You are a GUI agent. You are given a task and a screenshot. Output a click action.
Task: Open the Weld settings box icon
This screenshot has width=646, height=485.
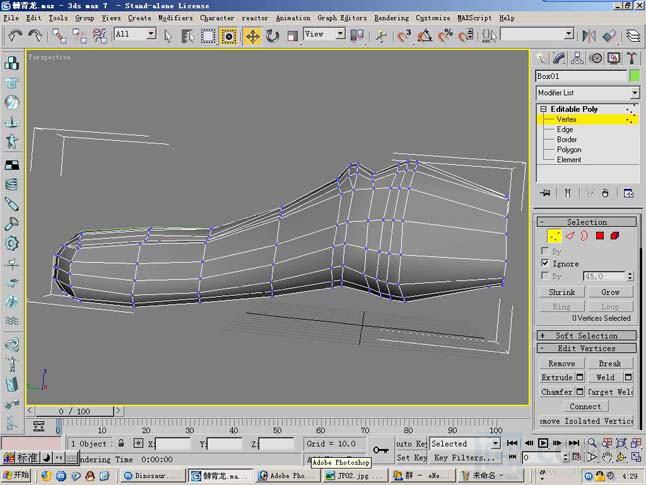pos(628,377)
